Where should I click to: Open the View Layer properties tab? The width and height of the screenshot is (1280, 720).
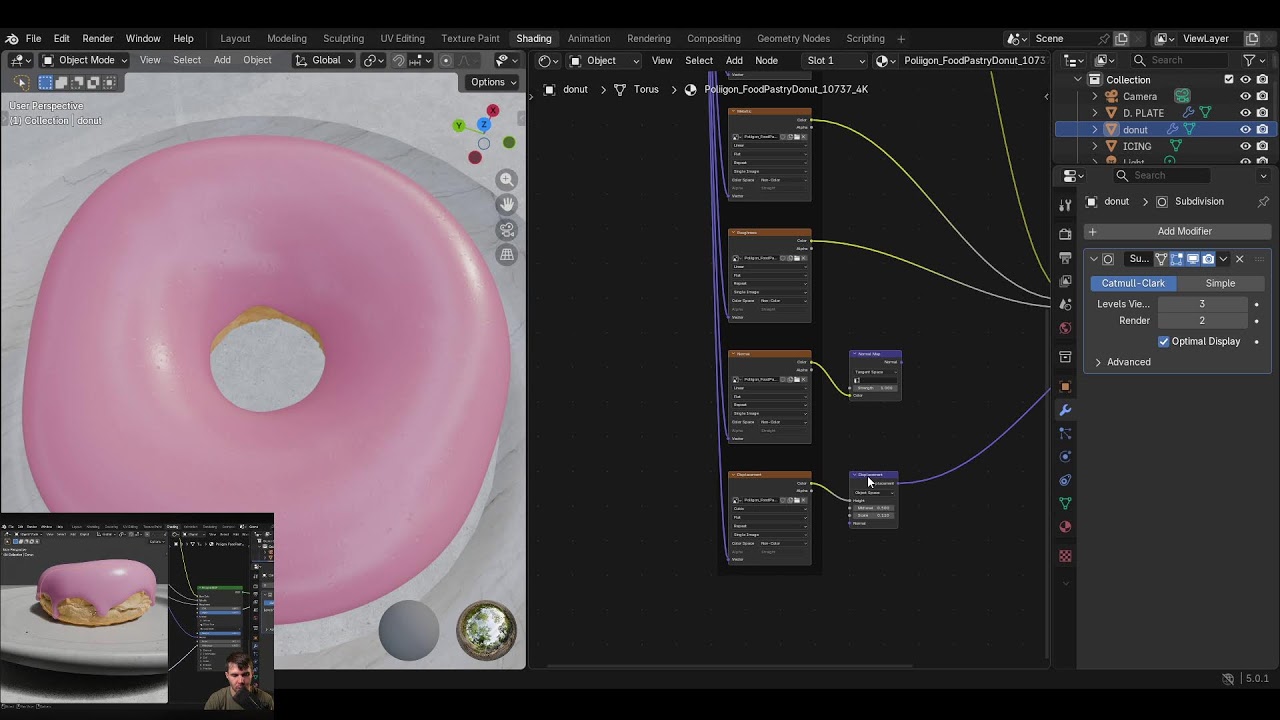tap(1065, 282)
